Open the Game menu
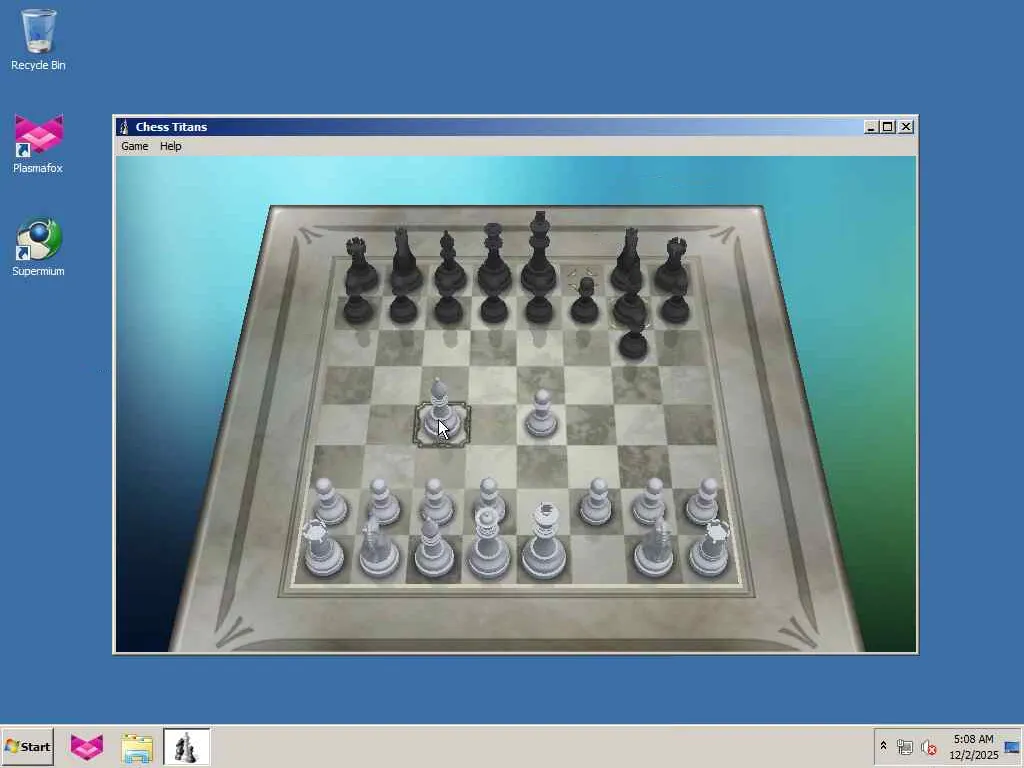This screenshot has width=1024, height=768. 135,146
